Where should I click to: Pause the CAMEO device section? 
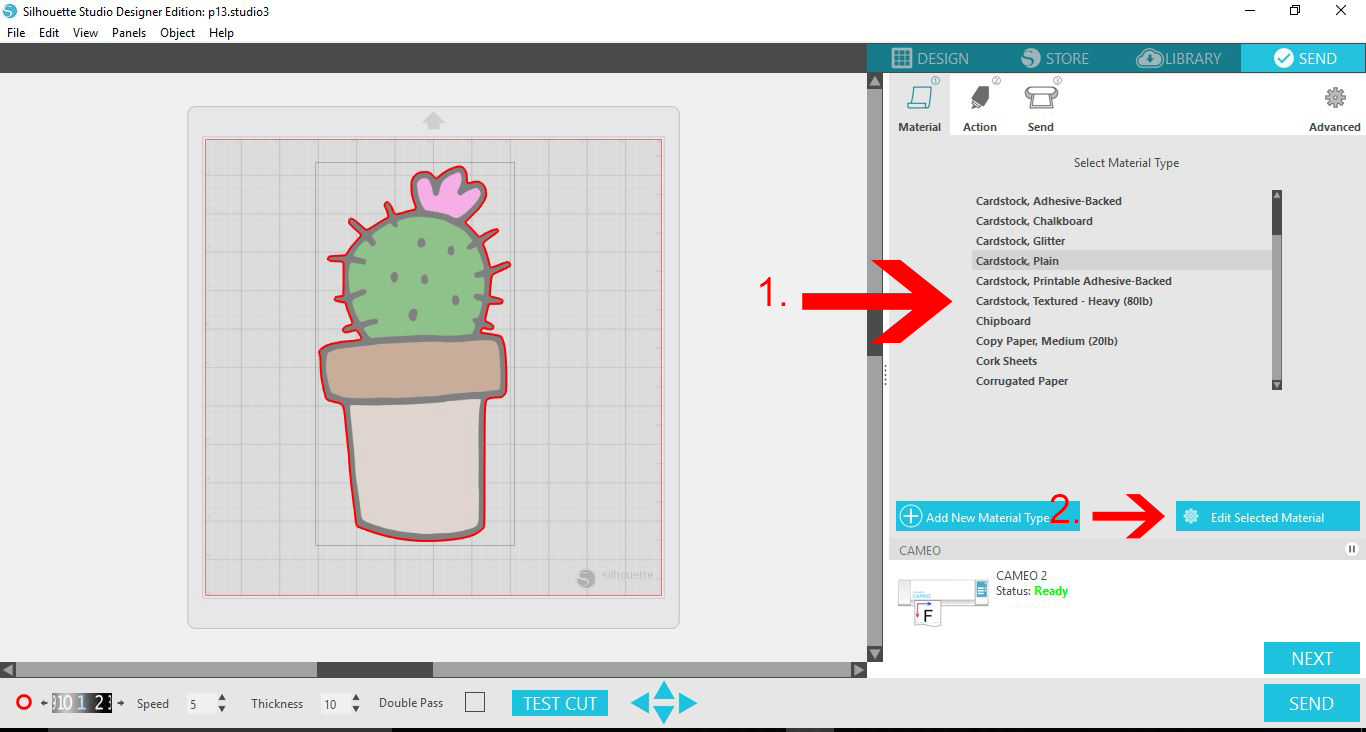pyautogui.click(x=1352, y=549)
